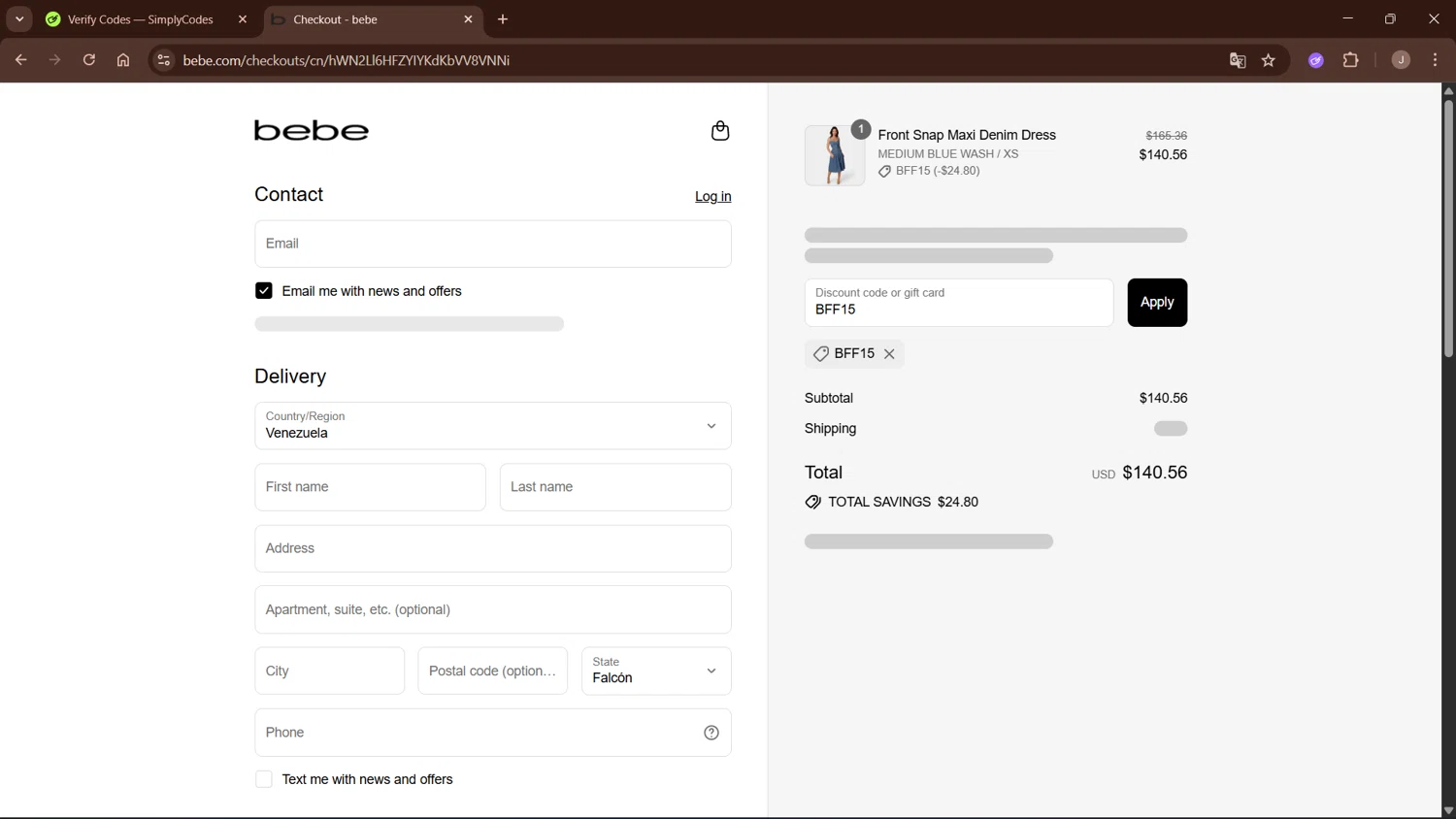This screenshot has width=1456, height=819.
Task: Click the browser back arrow
Action: (20, 60)
